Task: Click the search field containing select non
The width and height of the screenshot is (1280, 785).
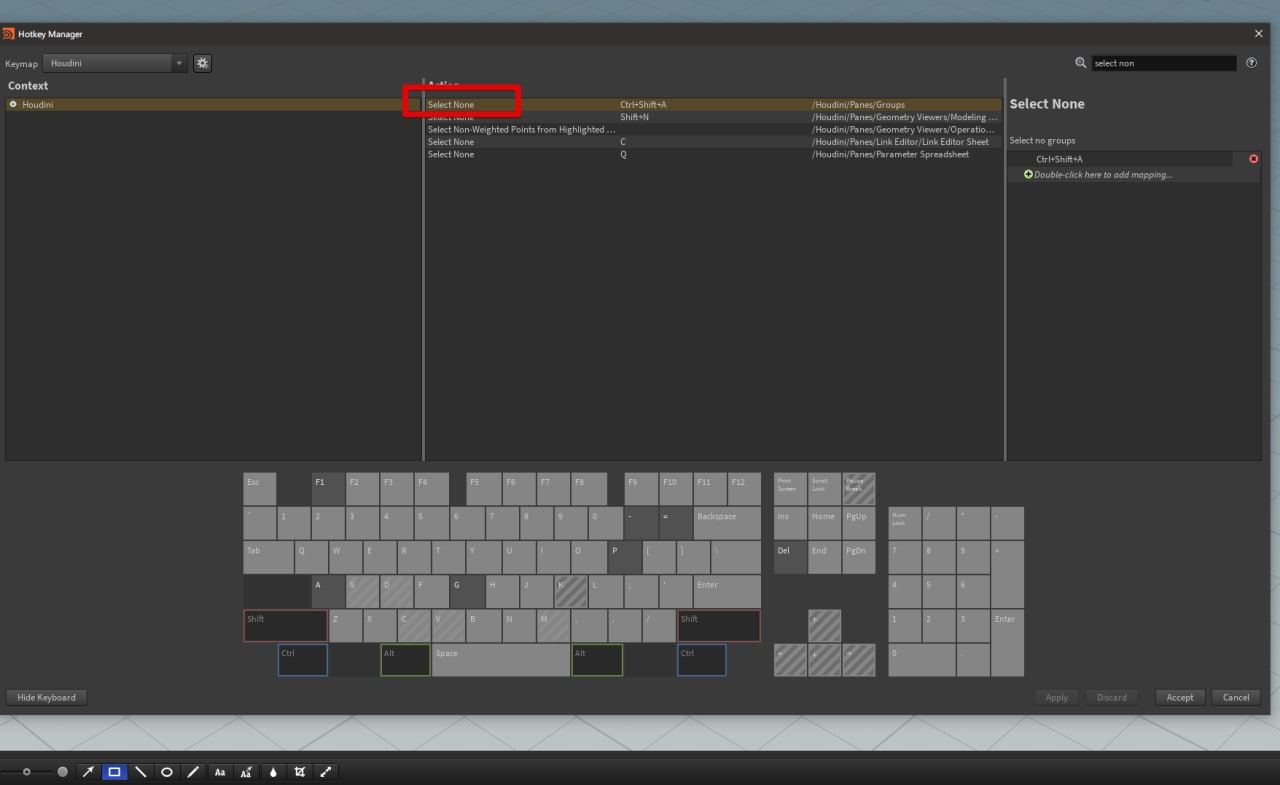Action: 1164,63
